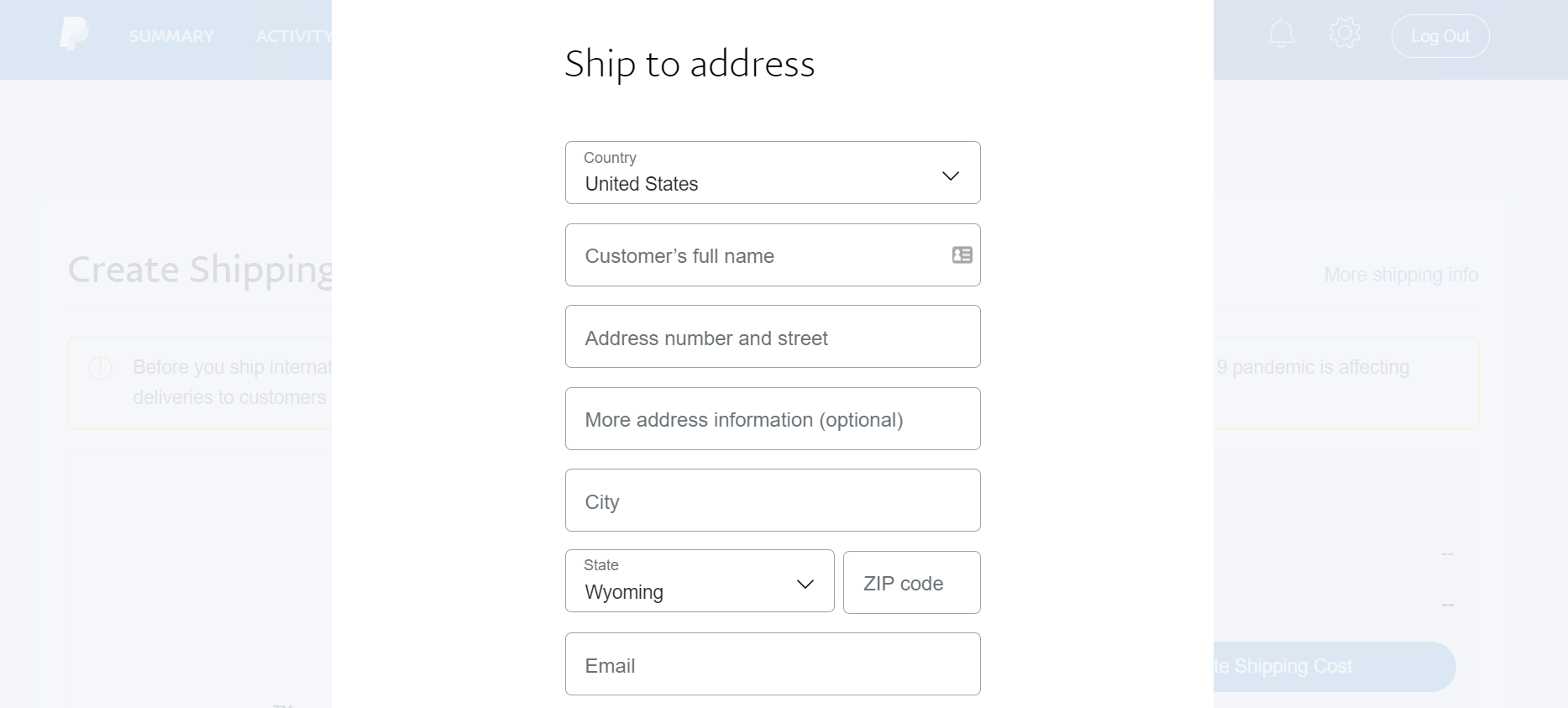Click the Log Out button
Viewport: 1568px width, 708px height.
[1440, 35]
